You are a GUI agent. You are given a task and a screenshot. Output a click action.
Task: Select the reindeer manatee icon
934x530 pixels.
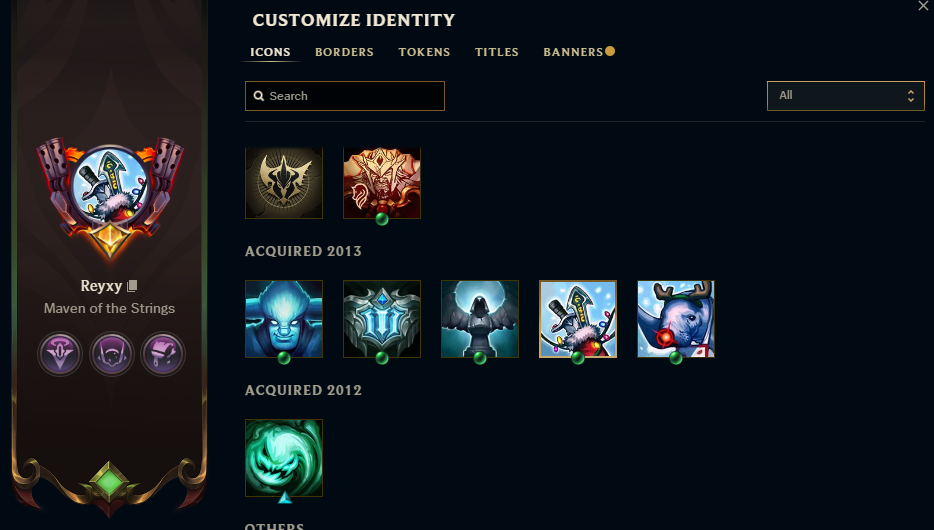coord(675,319)
